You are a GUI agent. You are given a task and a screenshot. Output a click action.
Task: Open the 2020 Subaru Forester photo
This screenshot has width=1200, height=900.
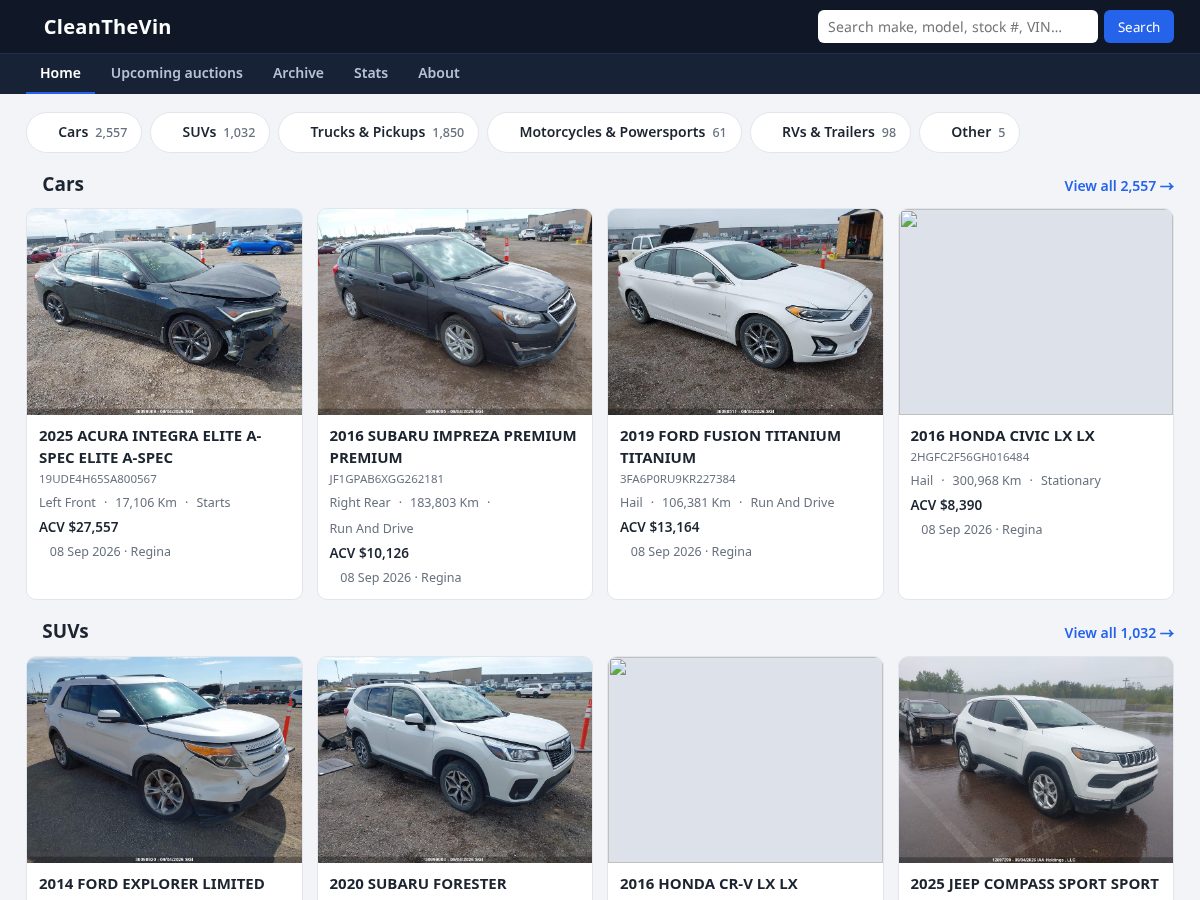455,760
